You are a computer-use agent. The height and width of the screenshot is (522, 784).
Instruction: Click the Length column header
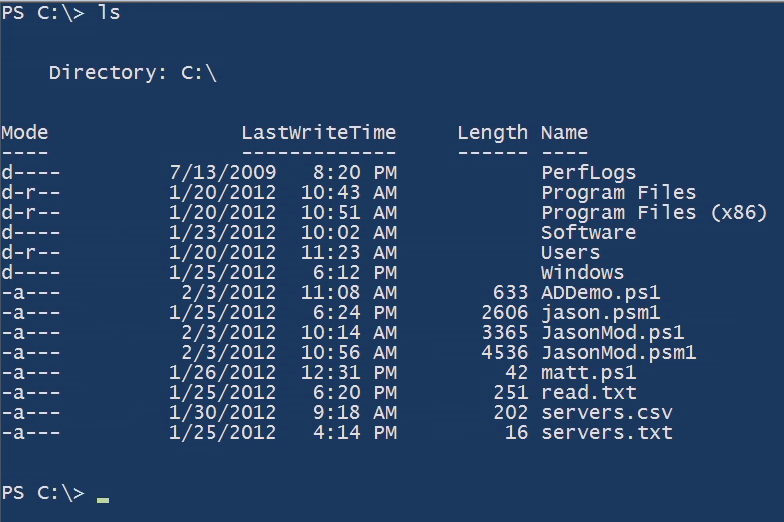click(492, 133)
